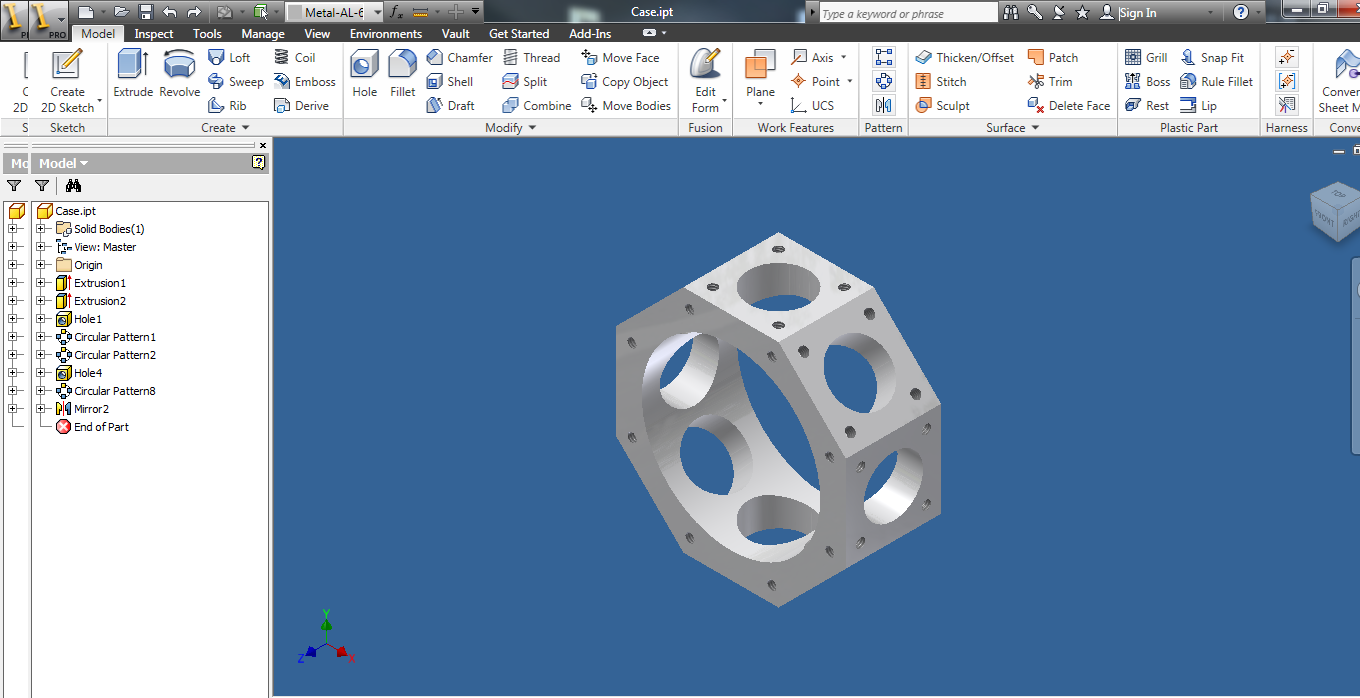
Task: Click the Trim surface tool
Action: pos(1050,82)
